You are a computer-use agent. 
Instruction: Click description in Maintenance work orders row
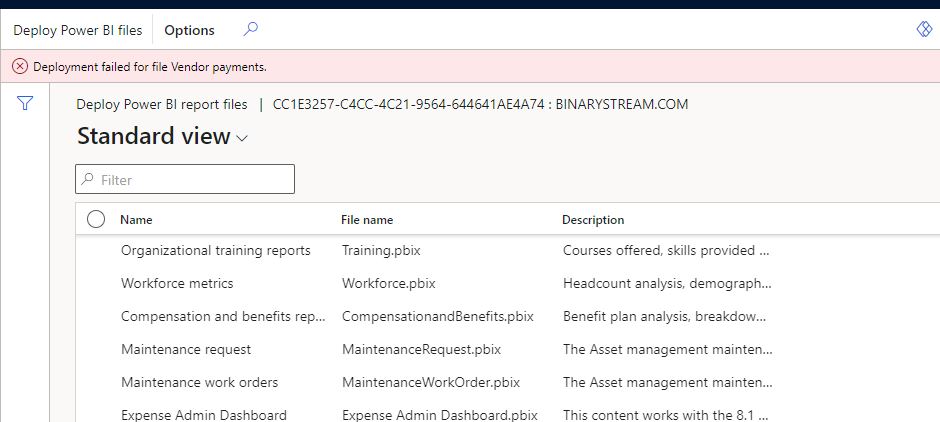click(668, 382)
